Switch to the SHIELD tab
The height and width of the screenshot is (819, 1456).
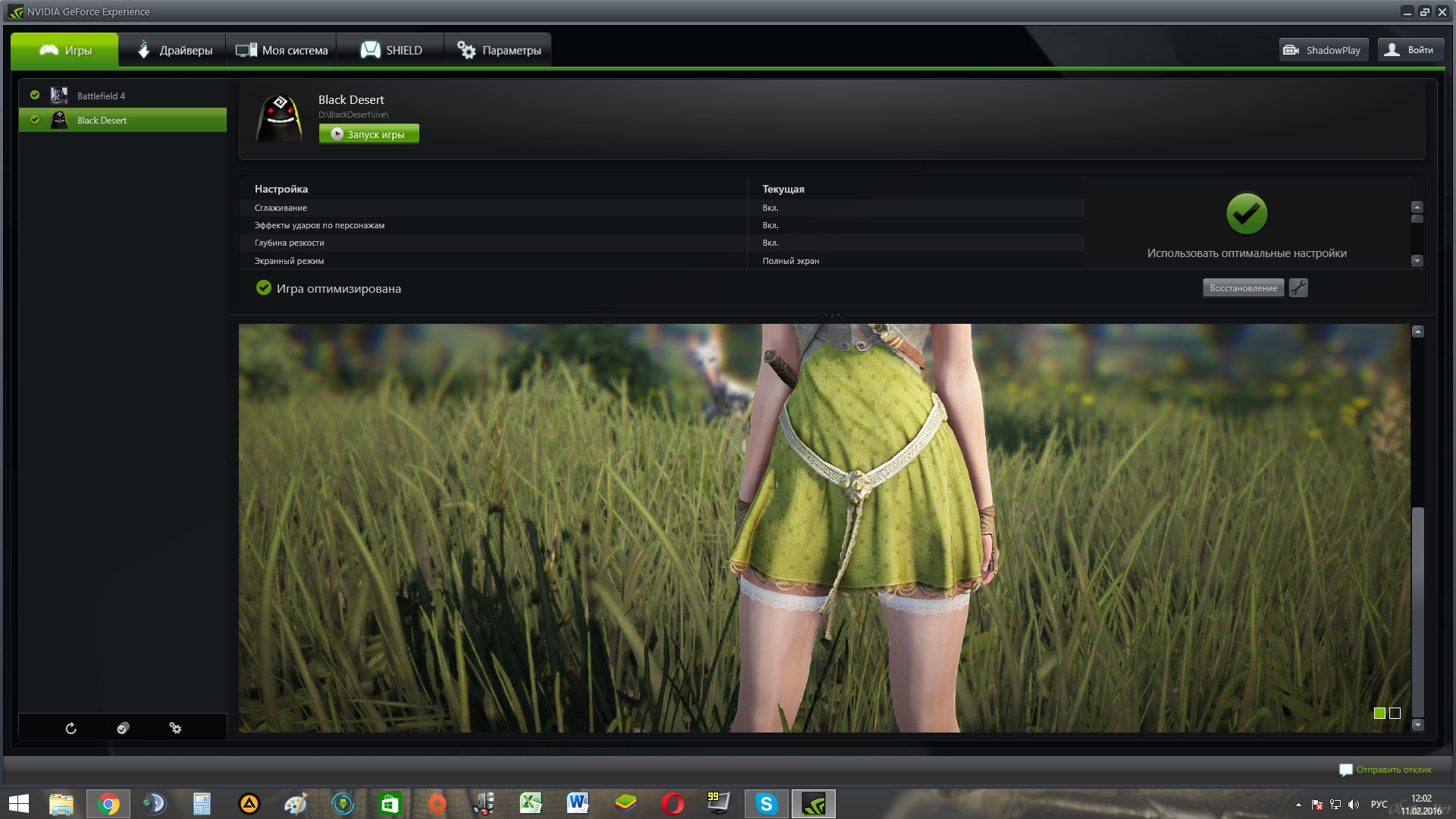(391, 50)
